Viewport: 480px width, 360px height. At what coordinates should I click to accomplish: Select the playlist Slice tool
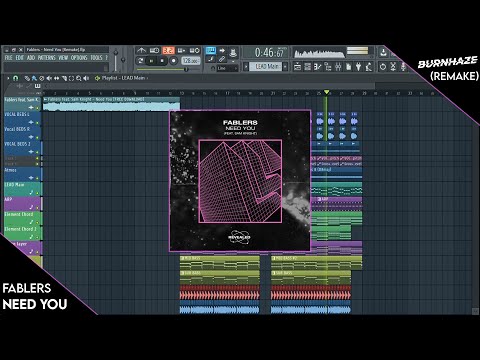64,78
